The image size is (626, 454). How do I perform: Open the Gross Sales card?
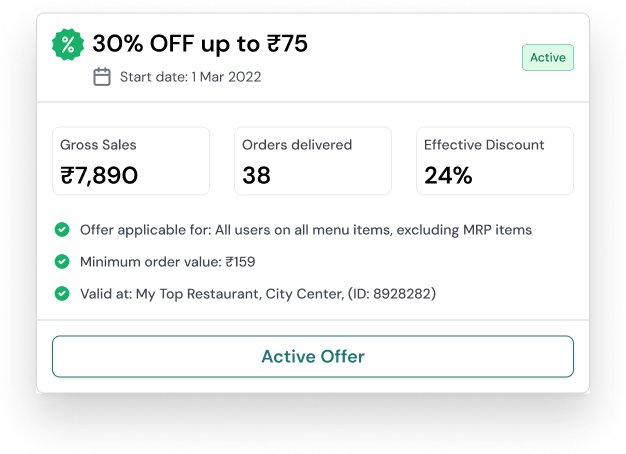click(131, 161)
